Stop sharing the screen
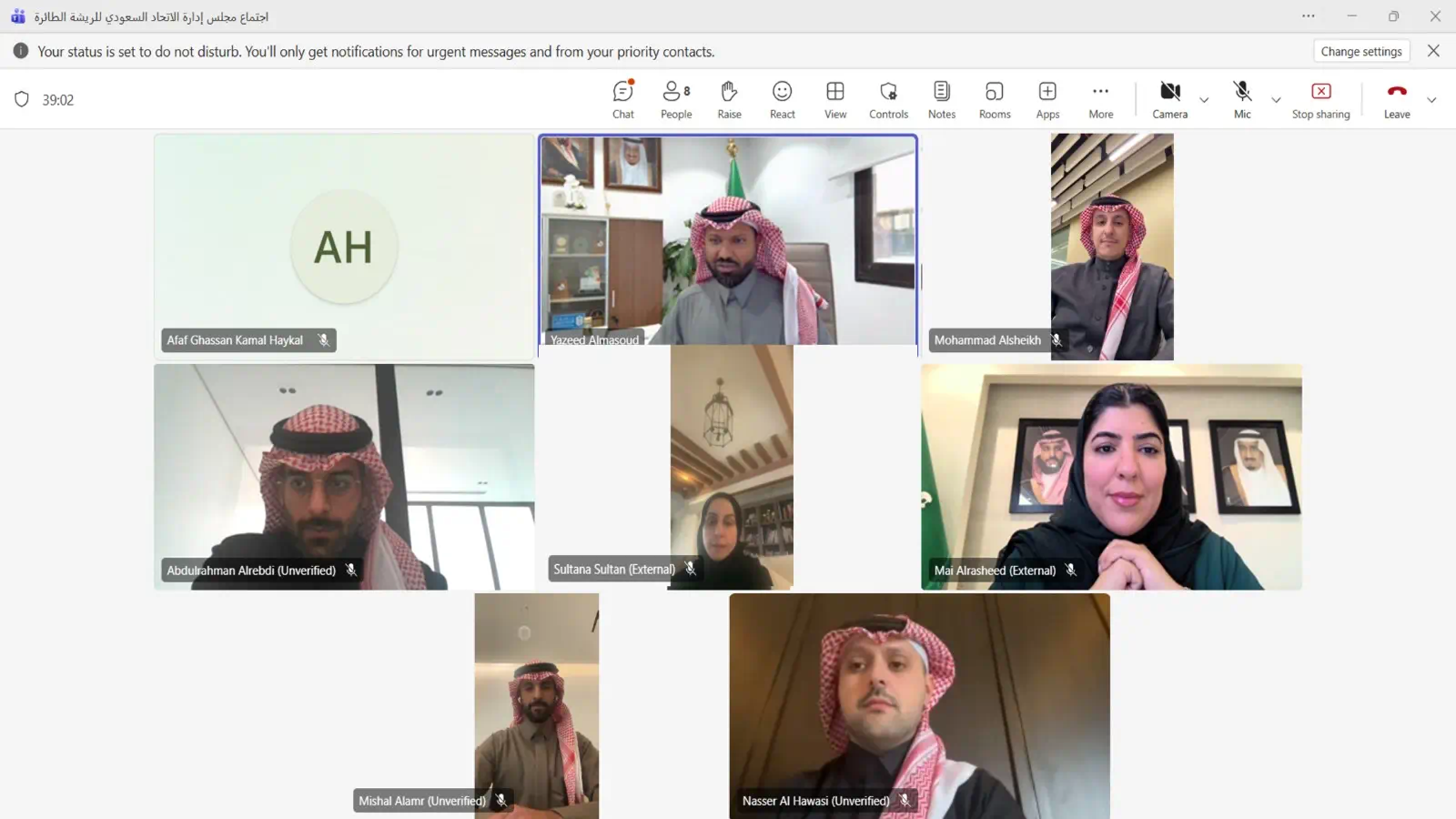Image resolution: width=1456 pixels, height=819 pixels. (x=1320, y=99)
